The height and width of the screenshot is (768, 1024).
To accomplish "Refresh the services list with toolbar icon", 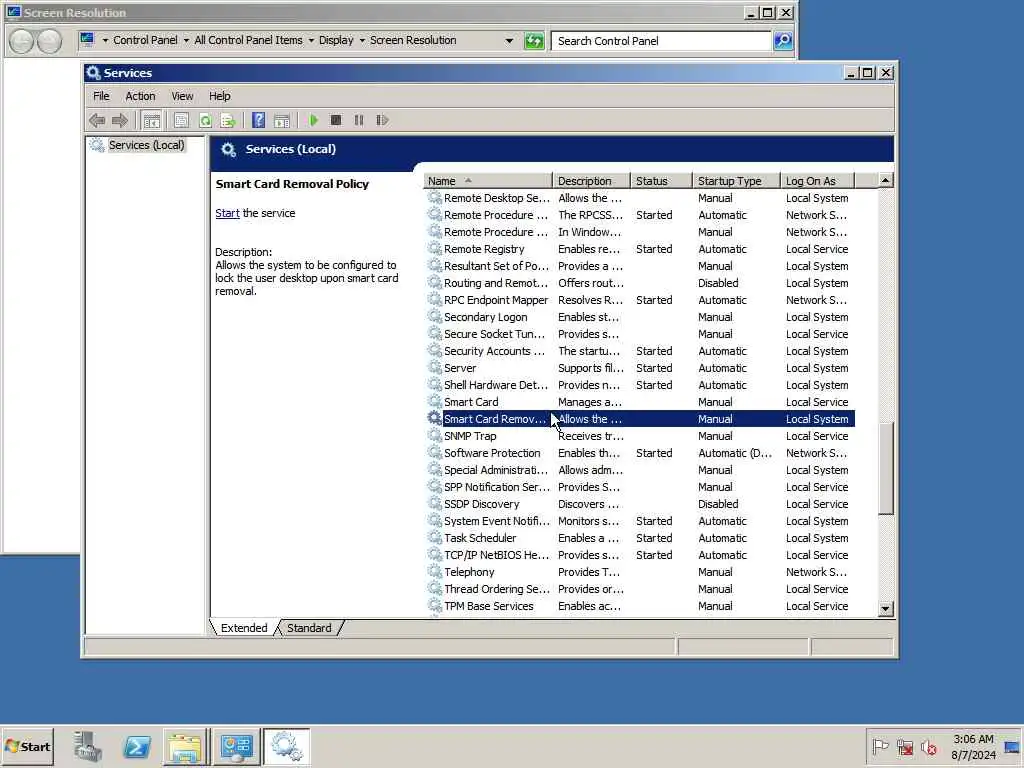I will (x=205, y=120).
